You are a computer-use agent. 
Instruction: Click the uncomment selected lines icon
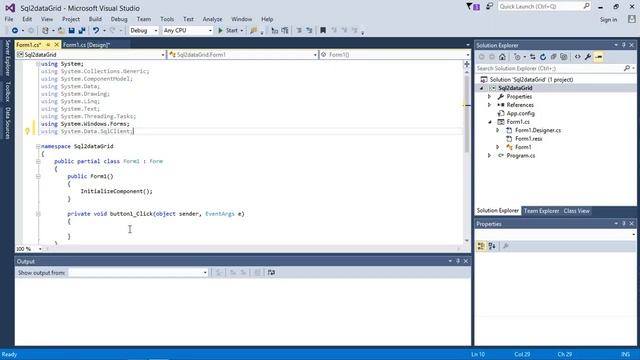[309, 31]
